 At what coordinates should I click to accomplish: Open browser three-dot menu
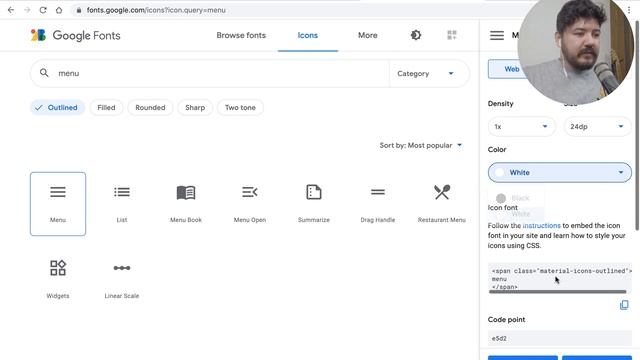(x=629, y=10)
